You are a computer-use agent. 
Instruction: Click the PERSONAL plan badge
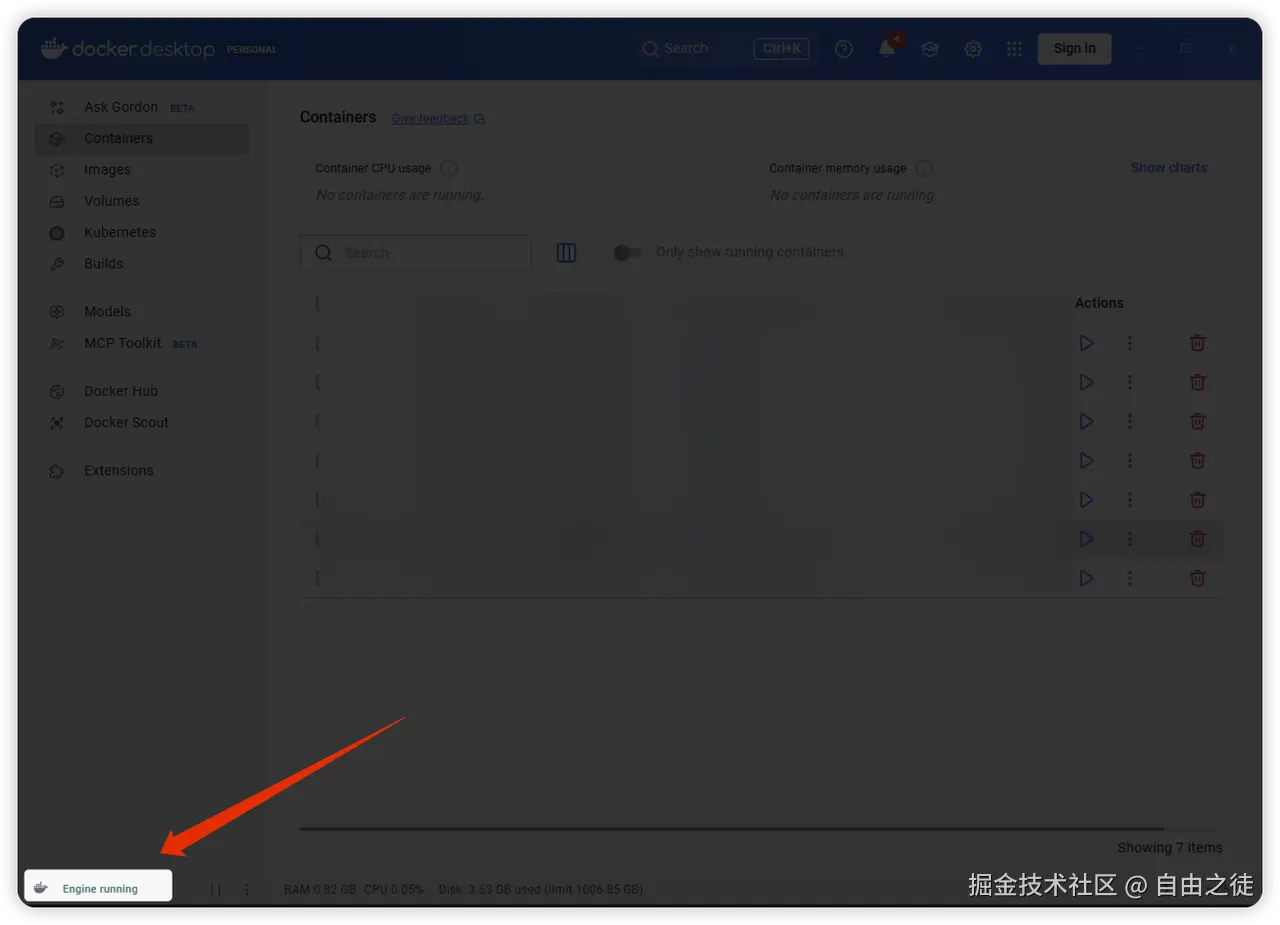tap(252, 50)
